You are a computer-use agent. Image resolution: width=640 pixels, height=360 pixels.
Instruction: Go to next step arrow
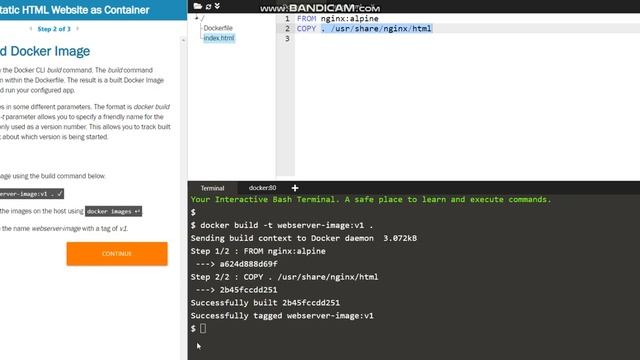78,29
